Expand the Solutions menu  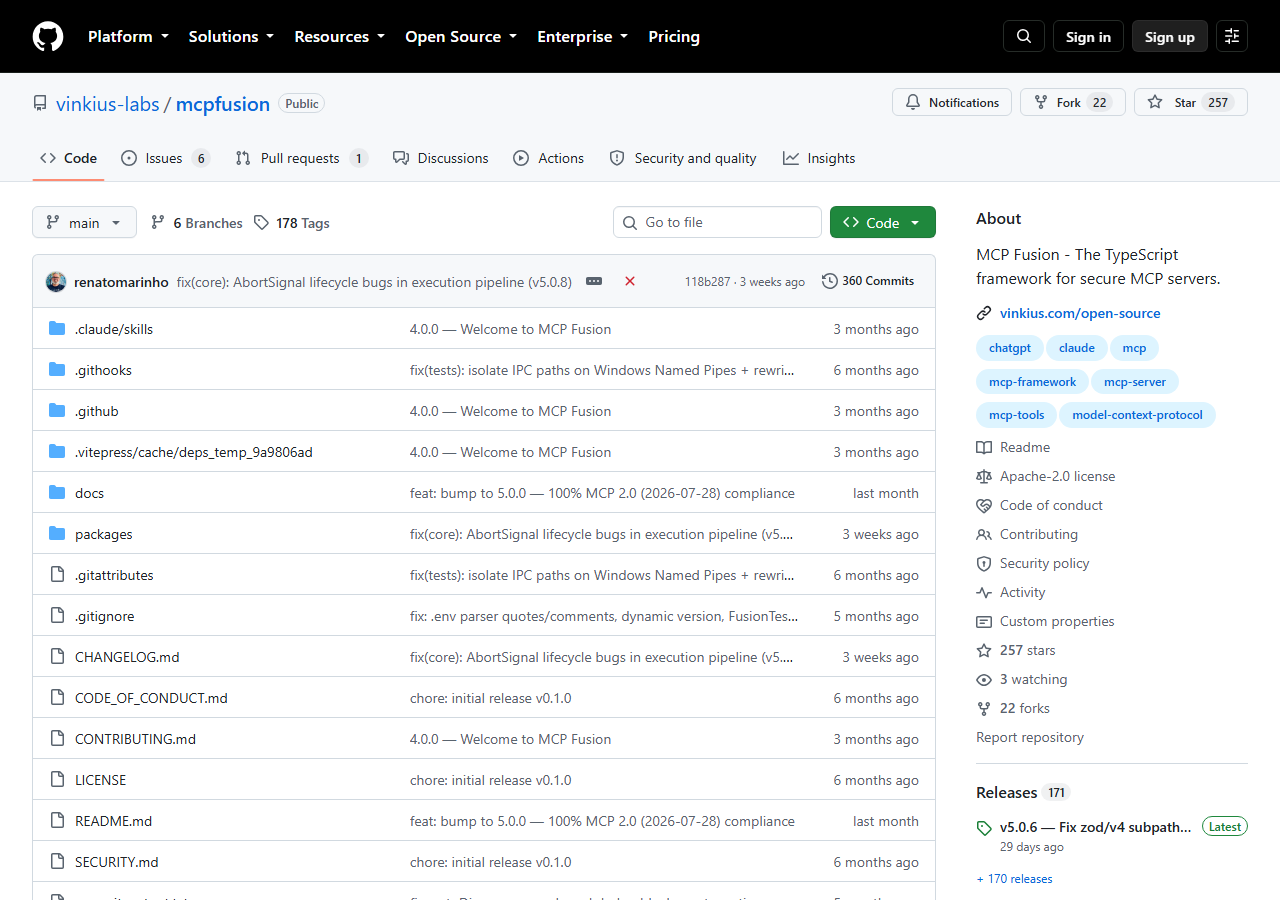tap(231, 37)
